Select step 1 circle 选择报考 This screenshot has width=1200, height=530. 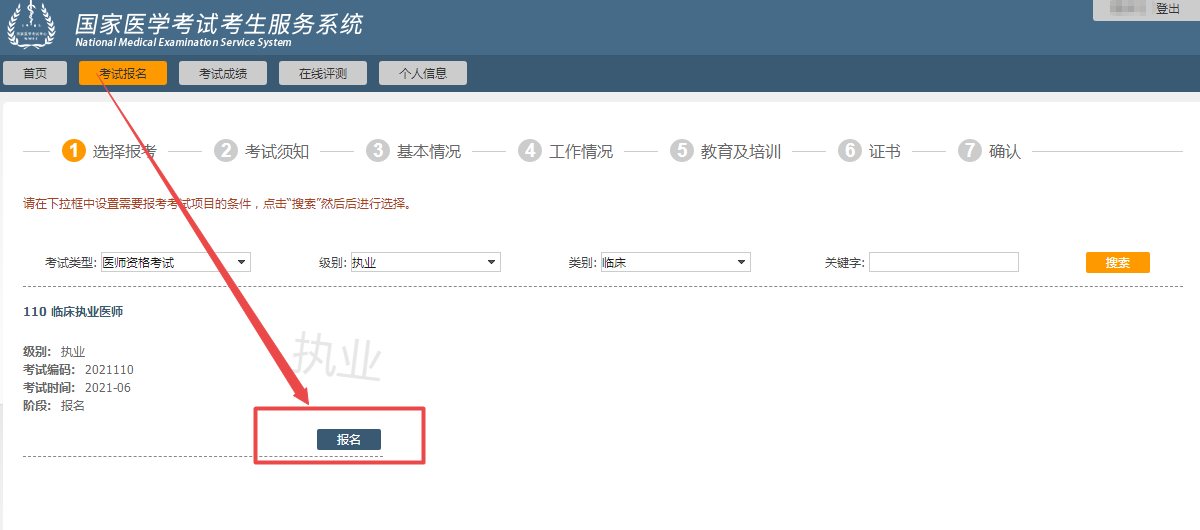pos(73,151)
